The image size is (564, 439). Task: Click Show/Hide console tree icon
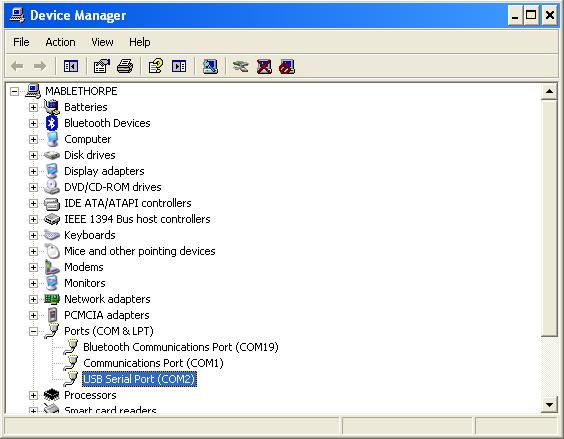(71, 66)
